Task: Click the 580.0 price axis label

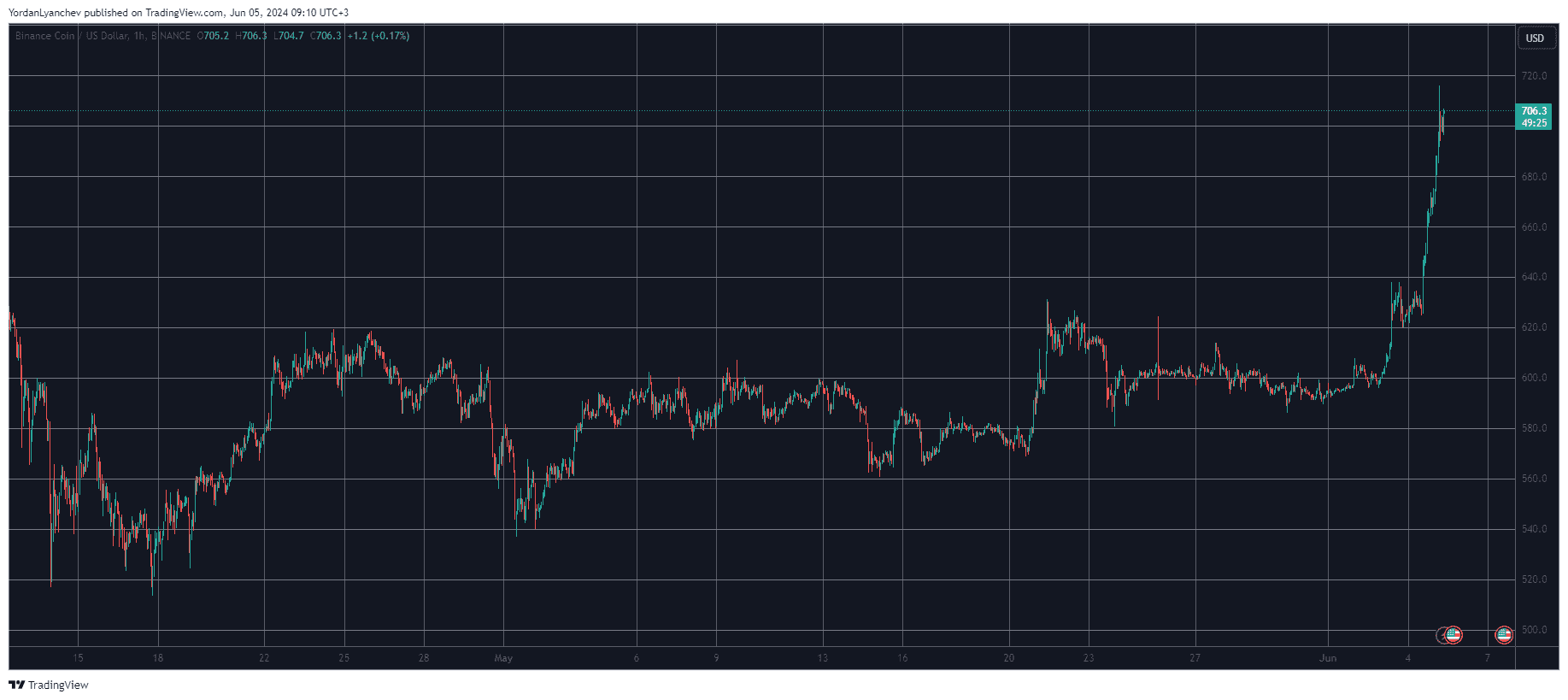Action: [1534, 428]
